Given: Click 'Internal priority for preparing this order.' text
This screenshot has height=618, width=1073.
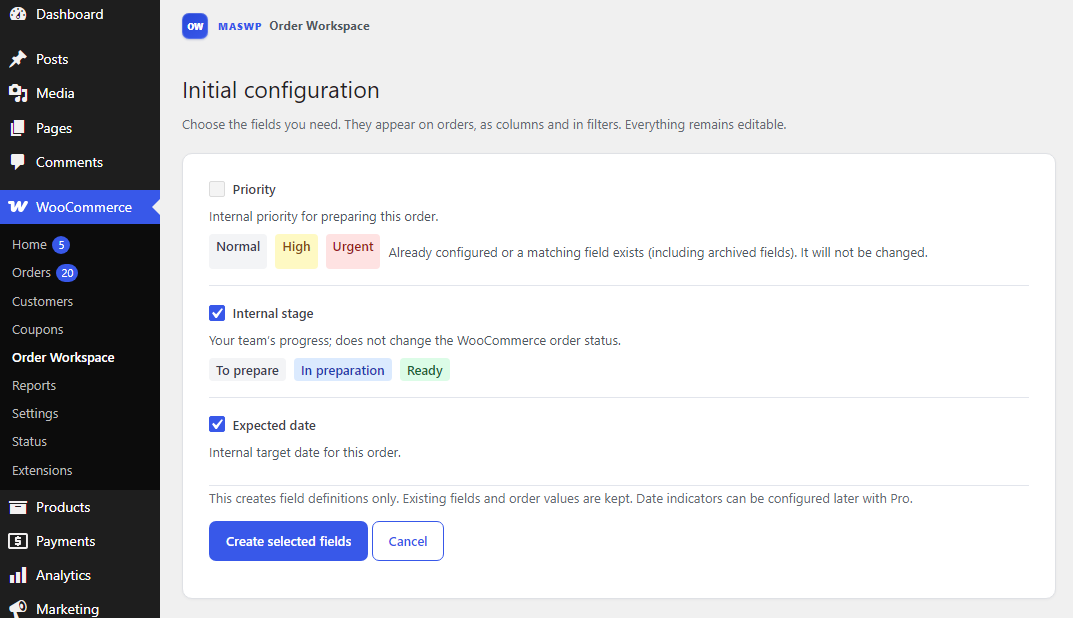Looking at the screenshot, I should pos(324,216).
